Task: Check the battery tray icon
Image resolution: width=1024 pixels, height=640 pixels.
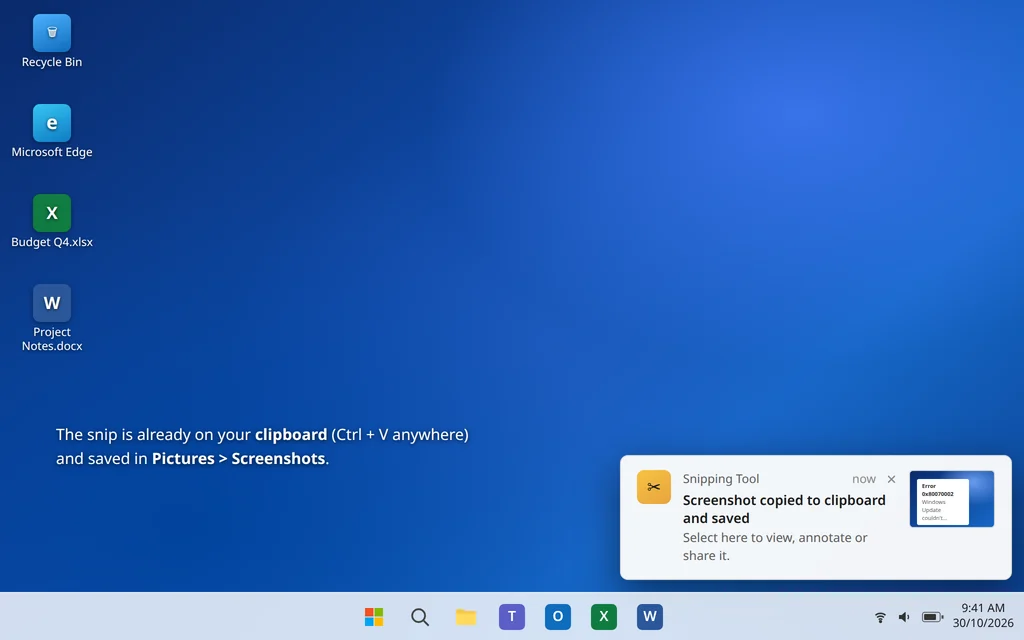Action: [x=933, y=616]
